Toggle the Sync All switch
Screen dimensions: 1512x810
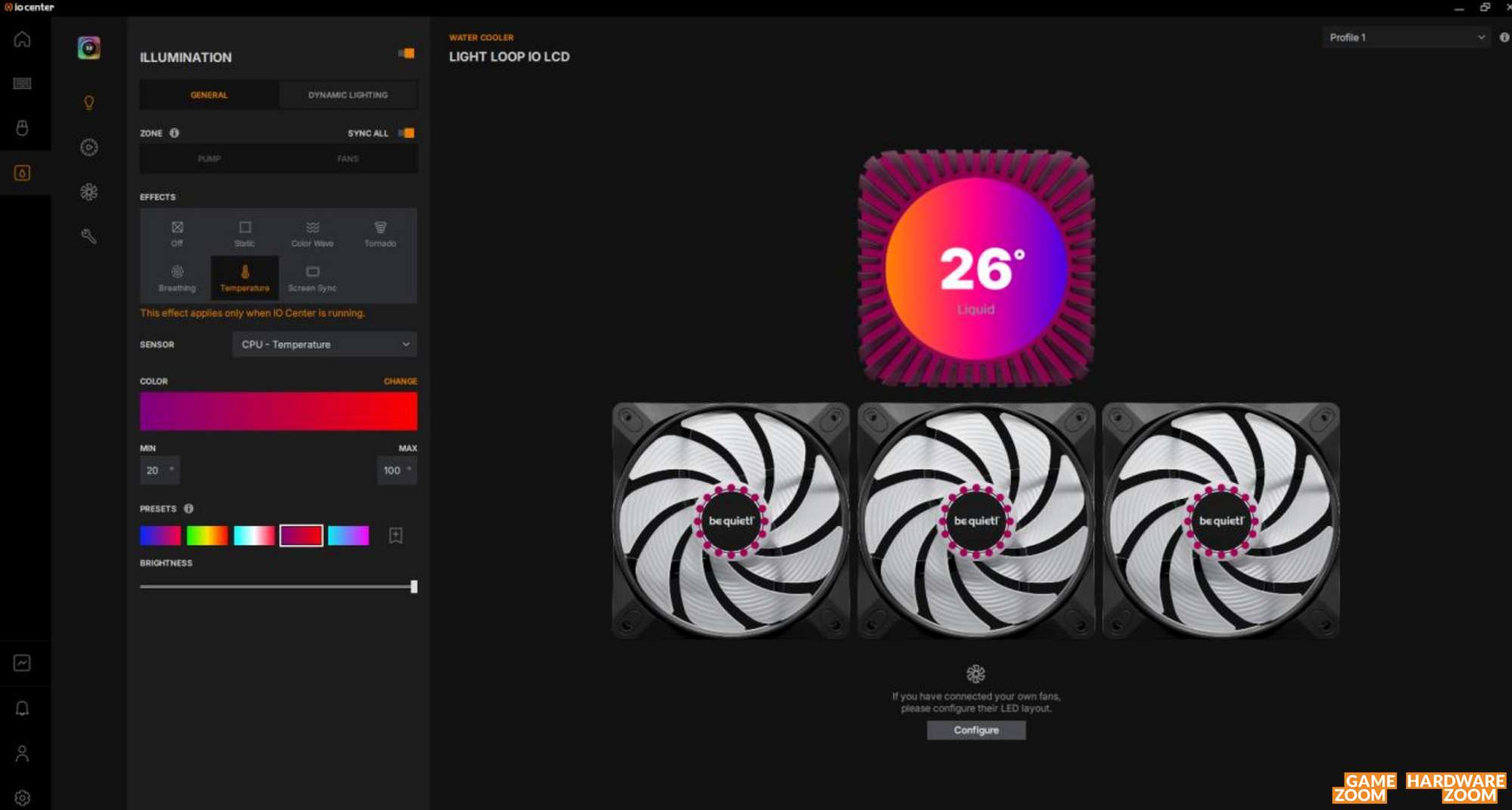tap(407, 133)
